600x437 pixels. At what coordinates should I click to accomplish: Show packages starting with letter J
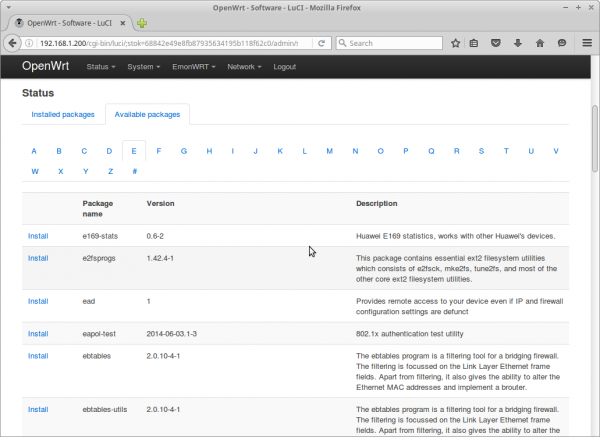(x=256, y=151)
